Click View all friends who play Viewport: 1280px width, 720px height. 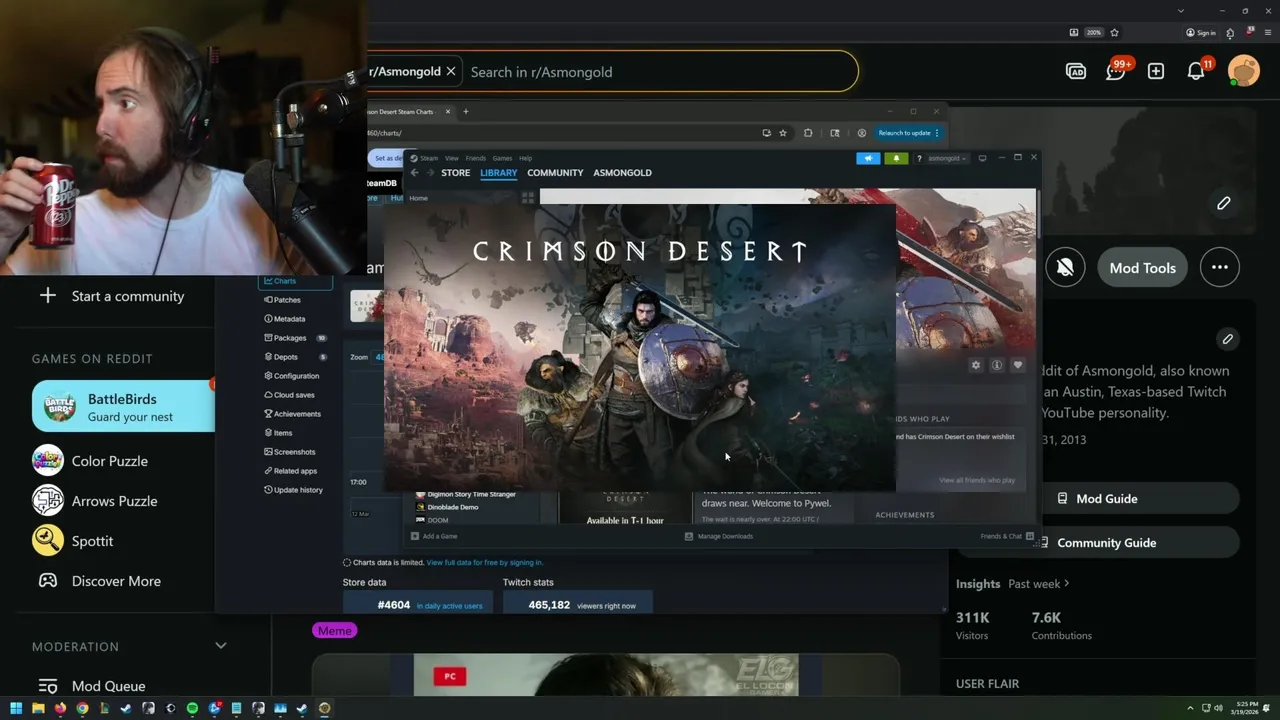coord(977,480)
